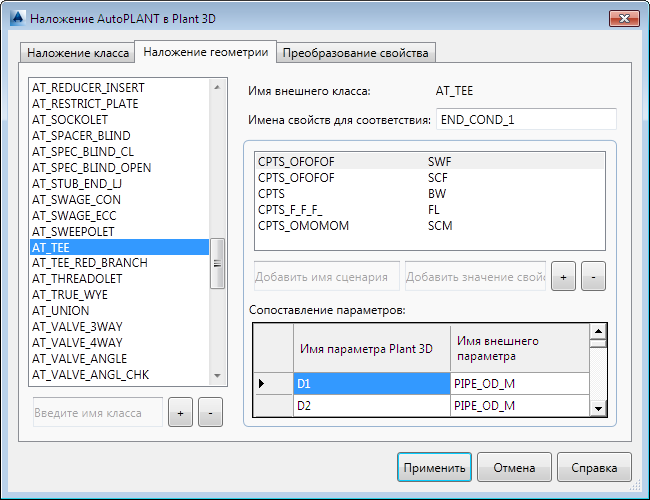The height and width of the screenshot is (500, 650).
Task: Select AT_SWAGE_CON in the list
Action: [119, 199]
